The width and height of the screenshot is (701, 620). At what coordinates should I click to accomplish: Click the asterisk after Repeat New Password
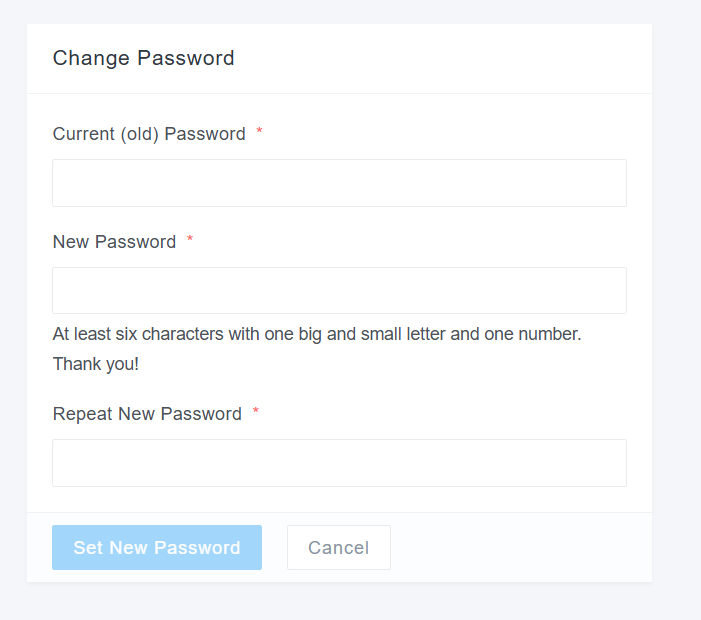pos(256,413)
